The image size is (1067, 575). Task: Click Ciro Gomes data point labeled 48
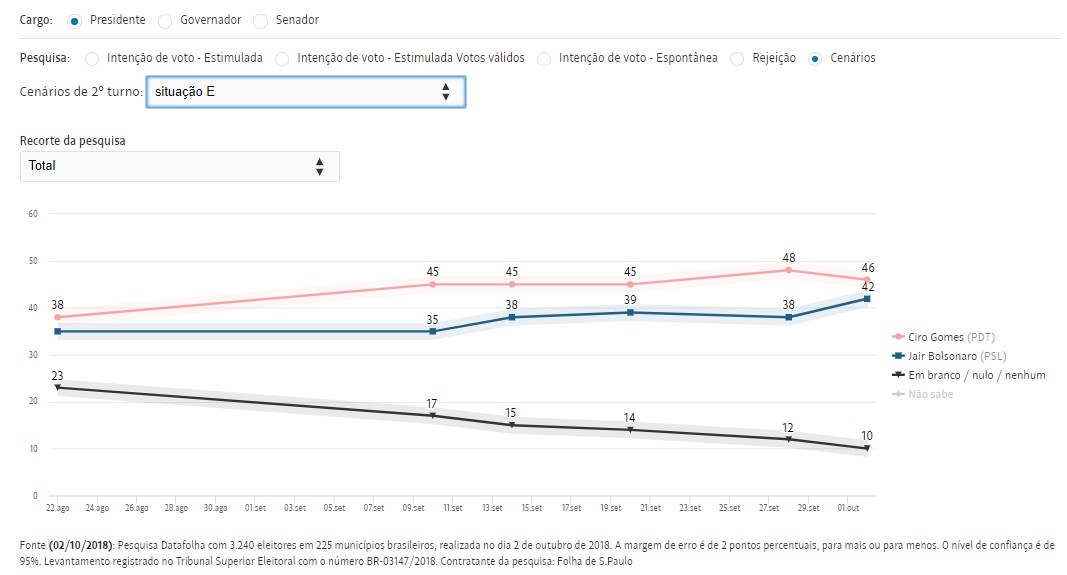point(789,270)
